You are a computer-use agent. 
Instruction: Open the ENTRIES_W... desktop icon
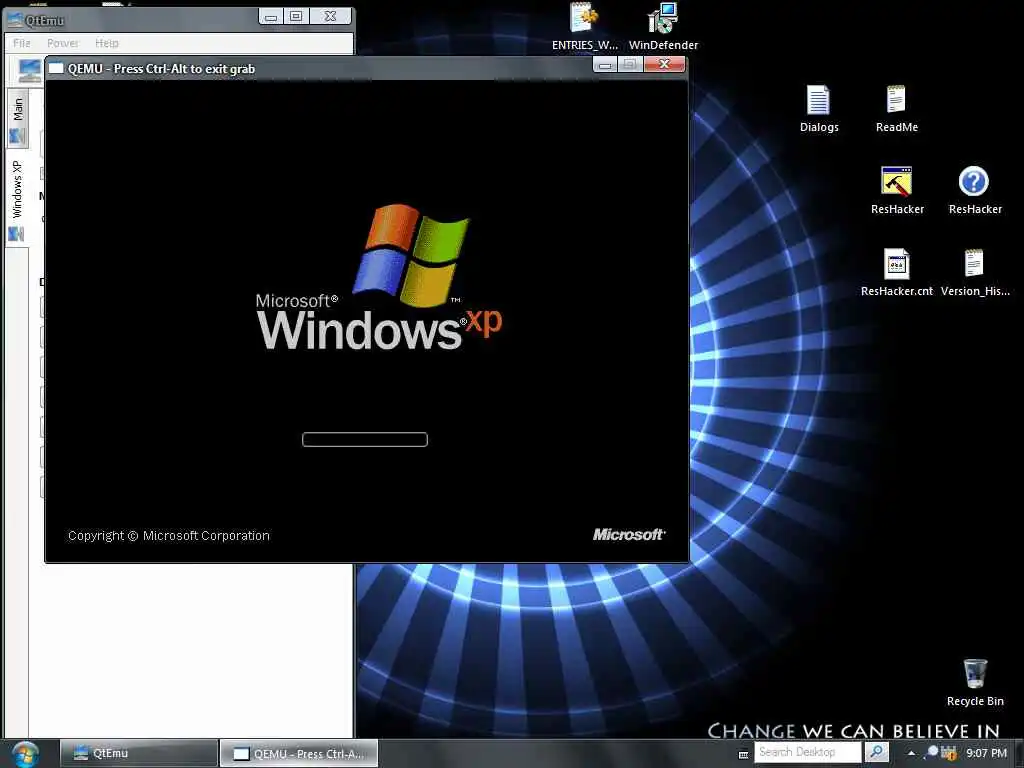(x=583, y=26)
